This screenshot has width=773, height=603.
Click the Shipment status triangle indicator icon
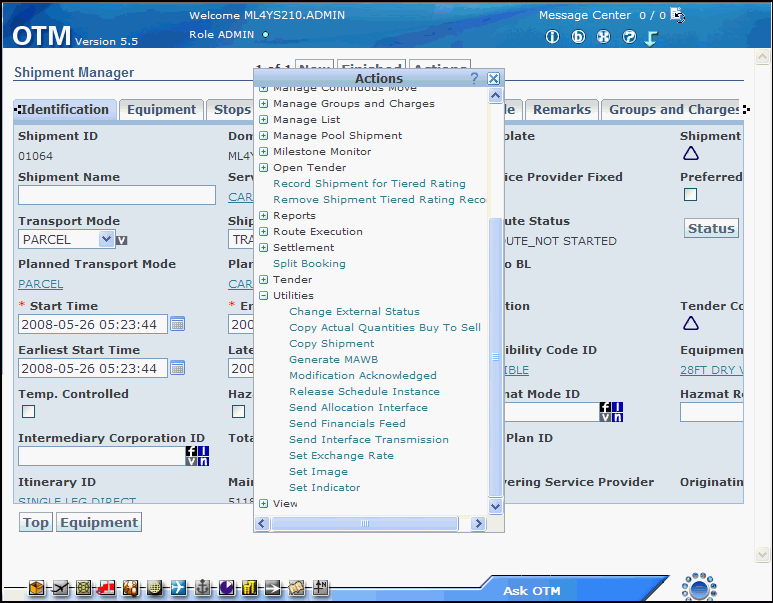(691, 153)
